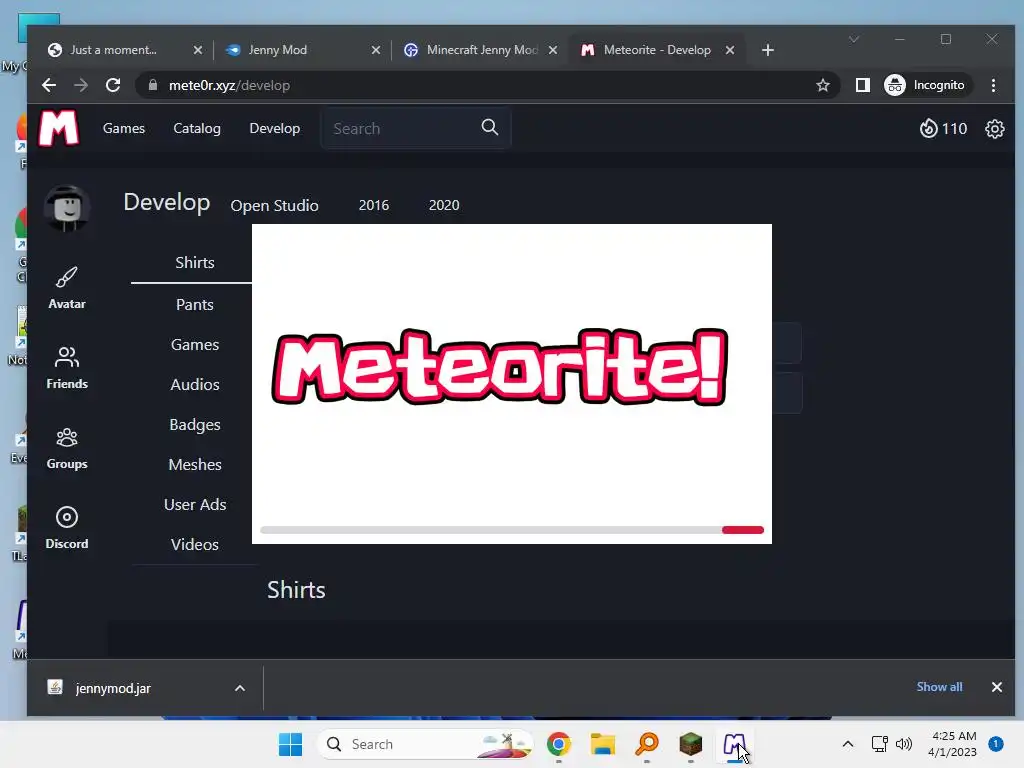Select the Audios category
This screenshot has width=1024, height=768.
click(195, 385)
